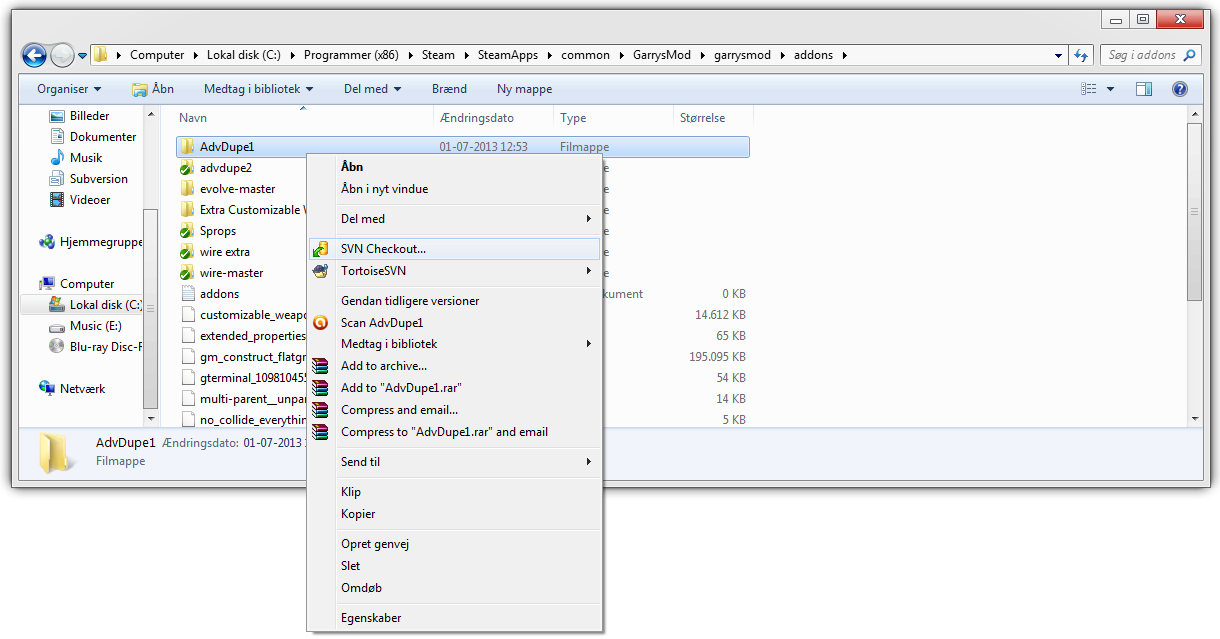
Task: Select Music (E:) drive in navigation pane
Action: click(x=87, y=326)
